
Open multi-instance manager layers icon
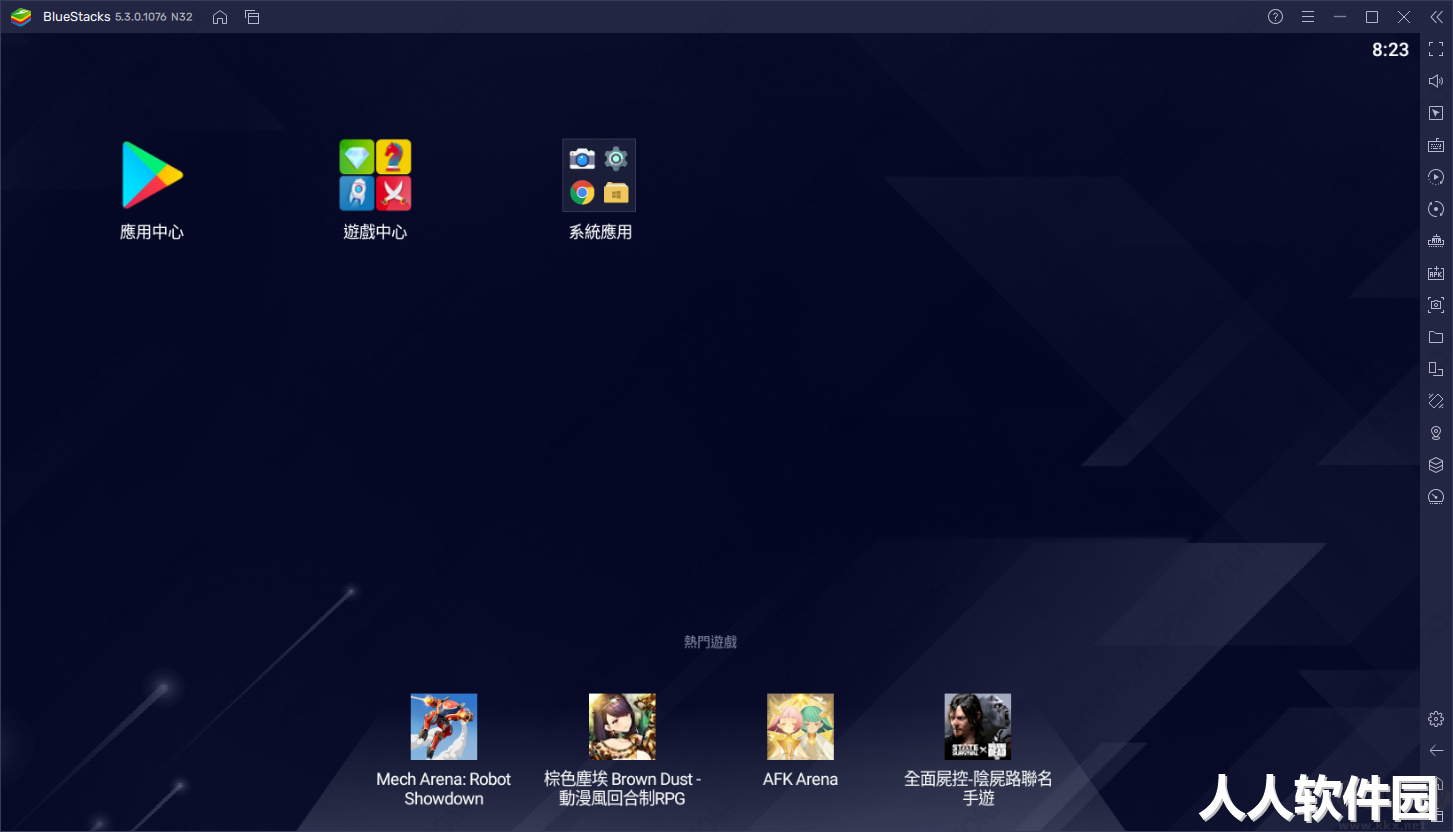point(1436,465)
